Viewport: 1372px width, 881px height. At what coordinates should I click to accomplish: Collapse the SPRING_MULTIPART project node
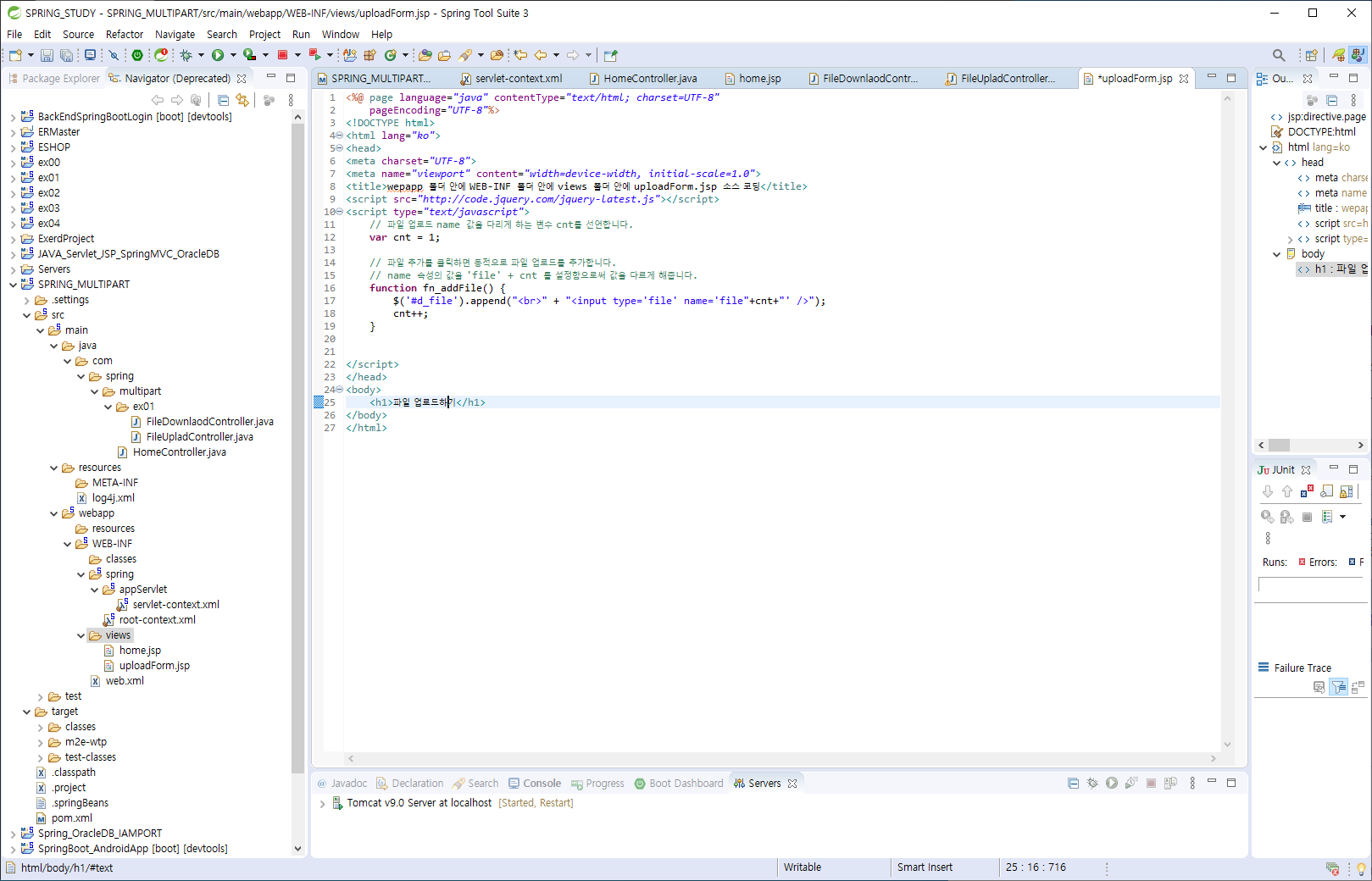pyautogui.click(x=13, y=285)
